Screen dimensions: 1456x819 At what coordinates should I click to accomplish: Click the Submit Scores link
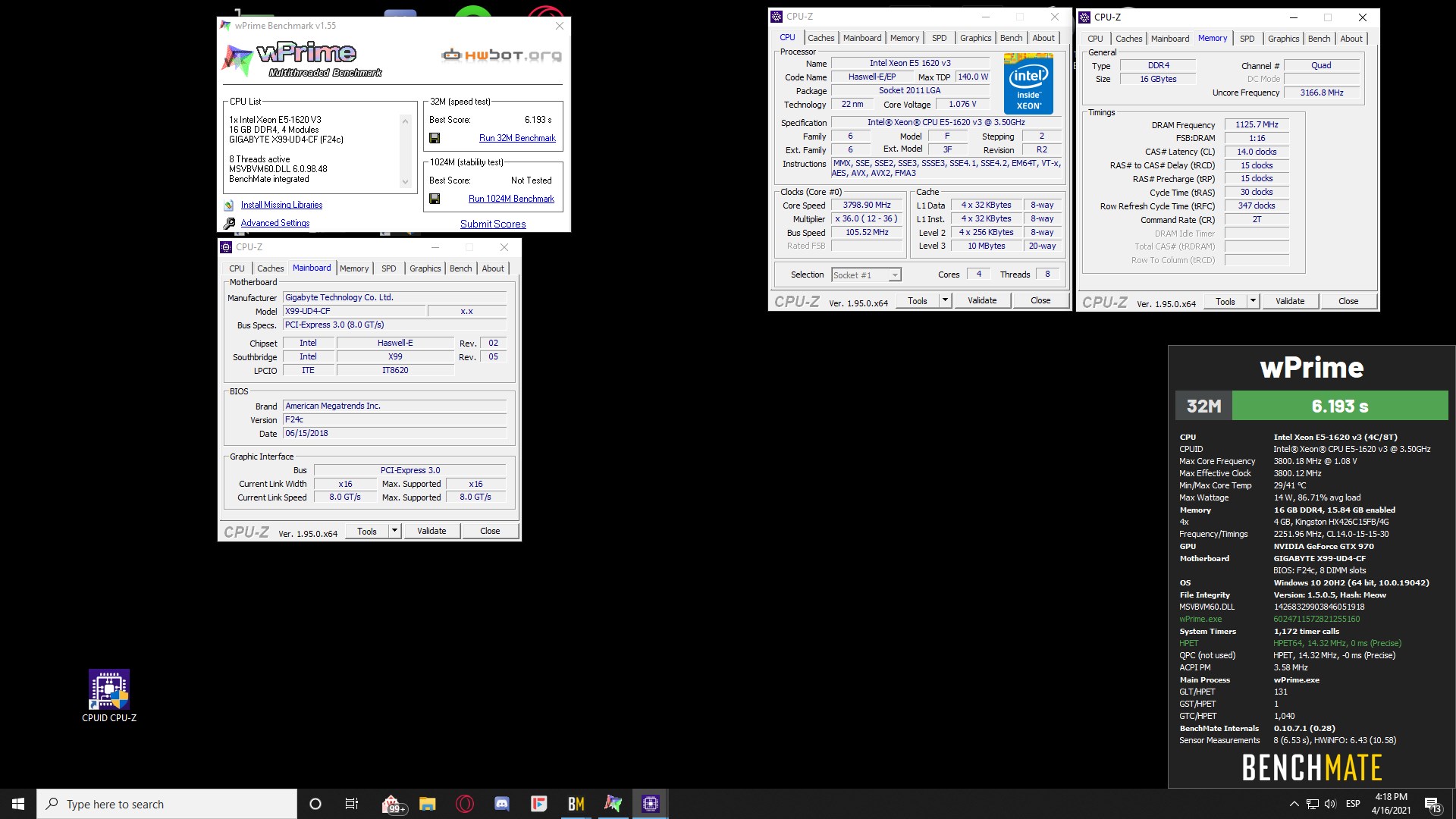pyautogui.click(x=493, y=224)
